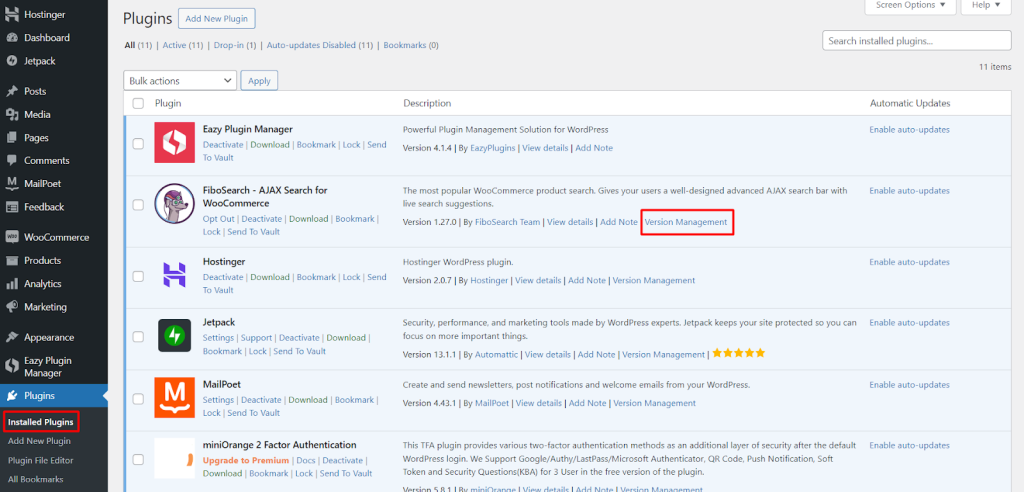Click Jetpack's five-star rating icons
Viewport: 1024px width, 492px height.
pos(738,353)
